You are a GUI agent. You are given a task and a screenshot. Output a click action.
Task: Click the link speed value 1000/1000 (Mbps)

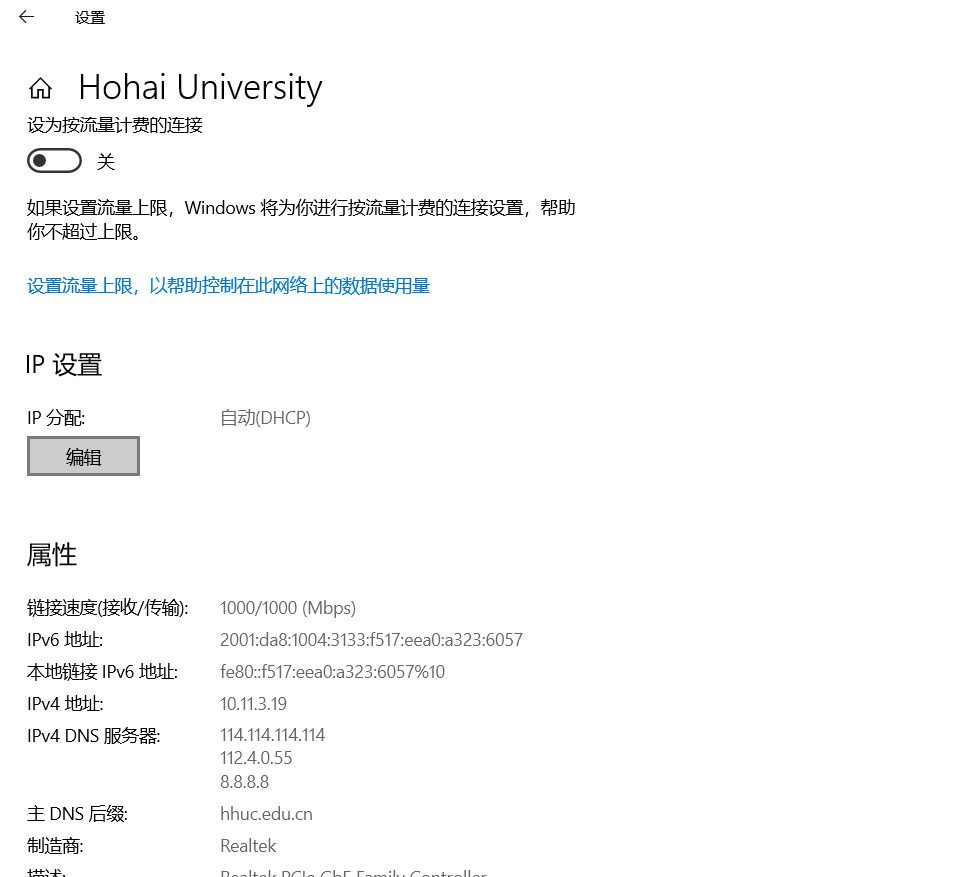[288, 608]
